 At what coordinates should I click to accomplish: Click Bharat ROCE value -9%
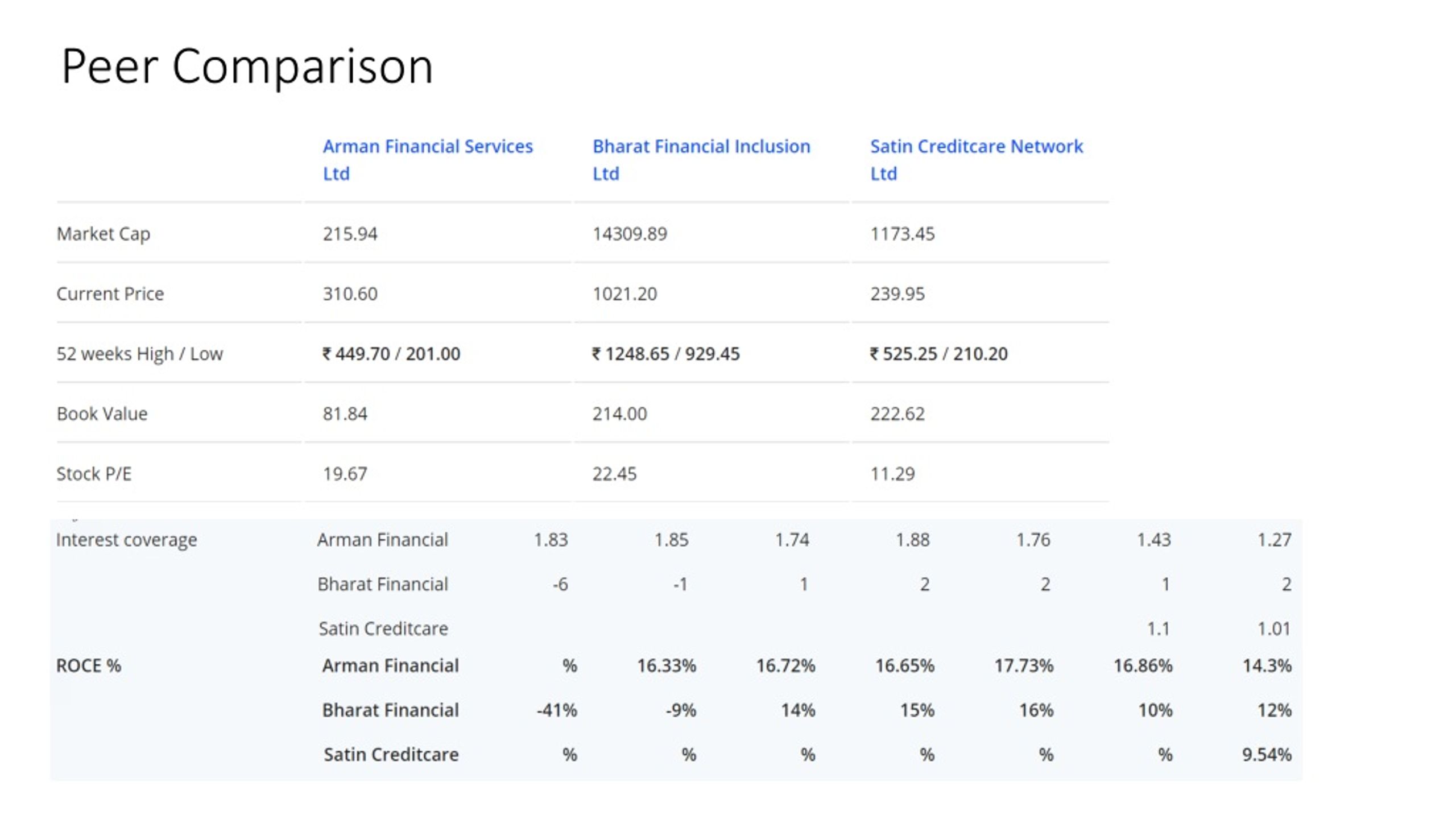click(x=681, y=710)
